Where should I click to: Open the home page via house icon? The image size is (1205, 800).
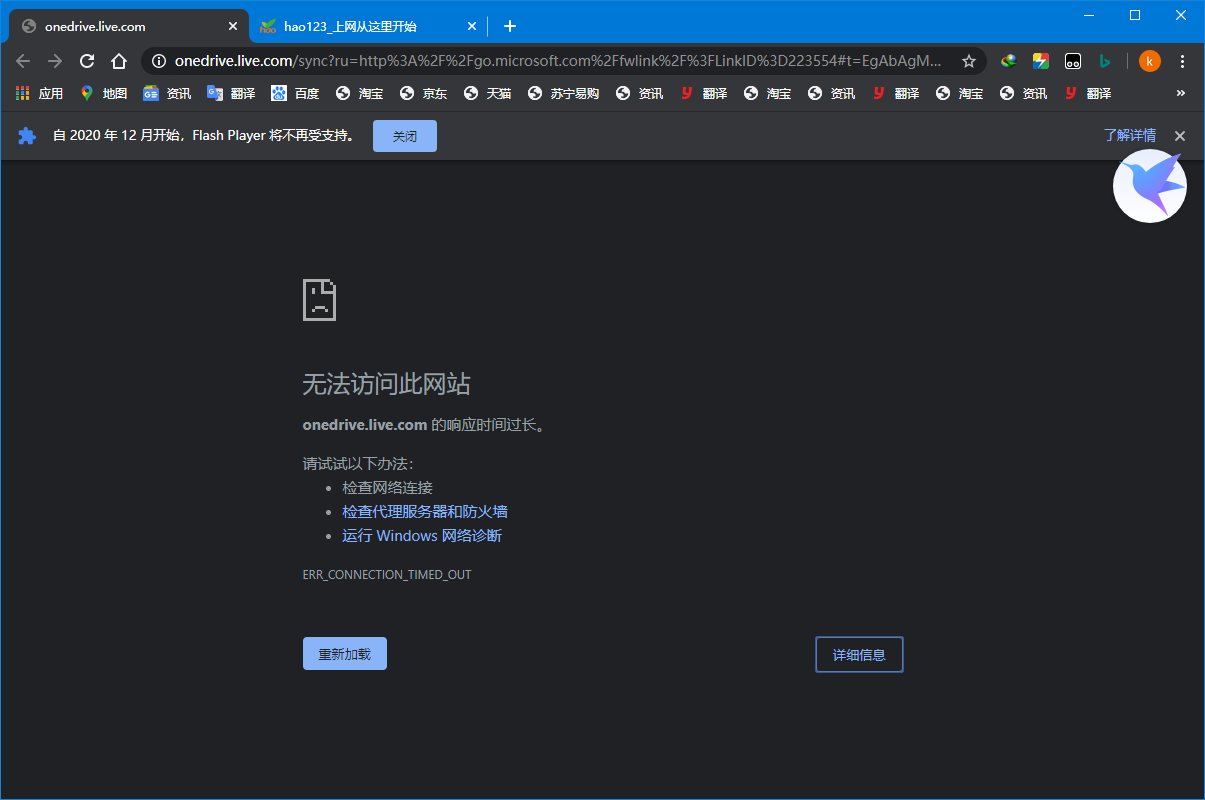[x=119, y=61]
